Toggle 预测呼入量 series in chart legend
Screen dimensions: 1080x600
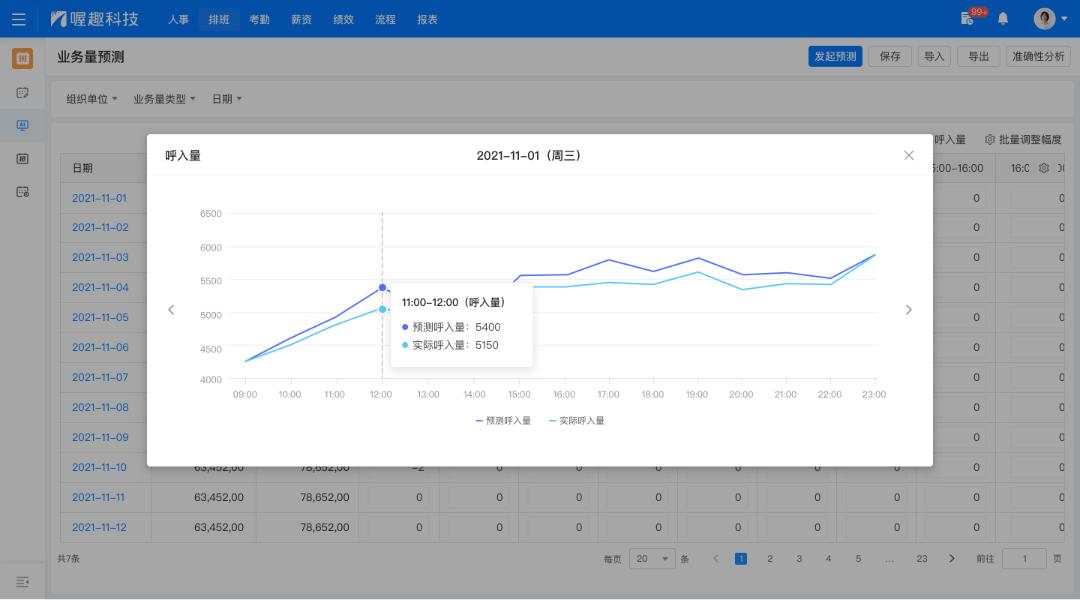coord(503,421)
